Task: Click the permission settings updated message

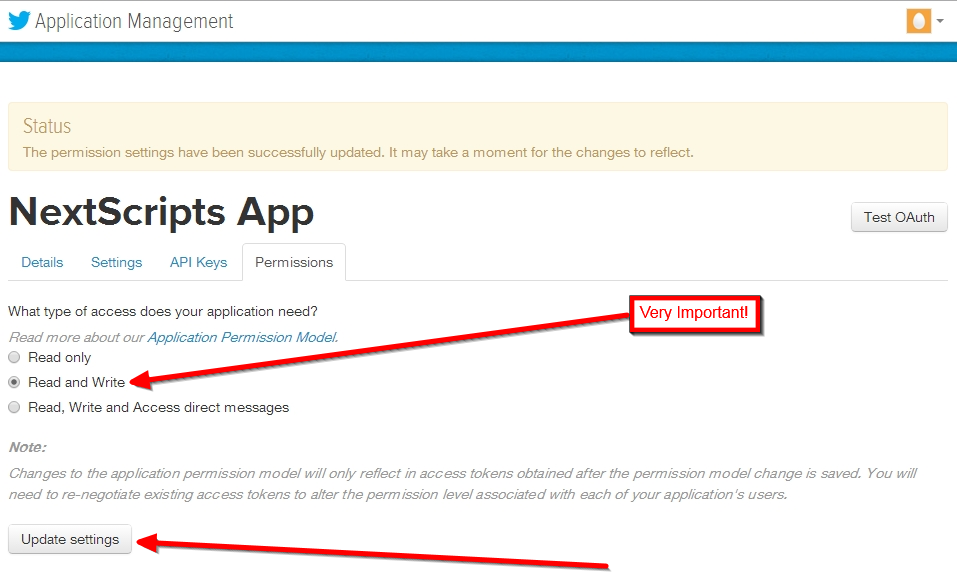Action: coord(358,153)
